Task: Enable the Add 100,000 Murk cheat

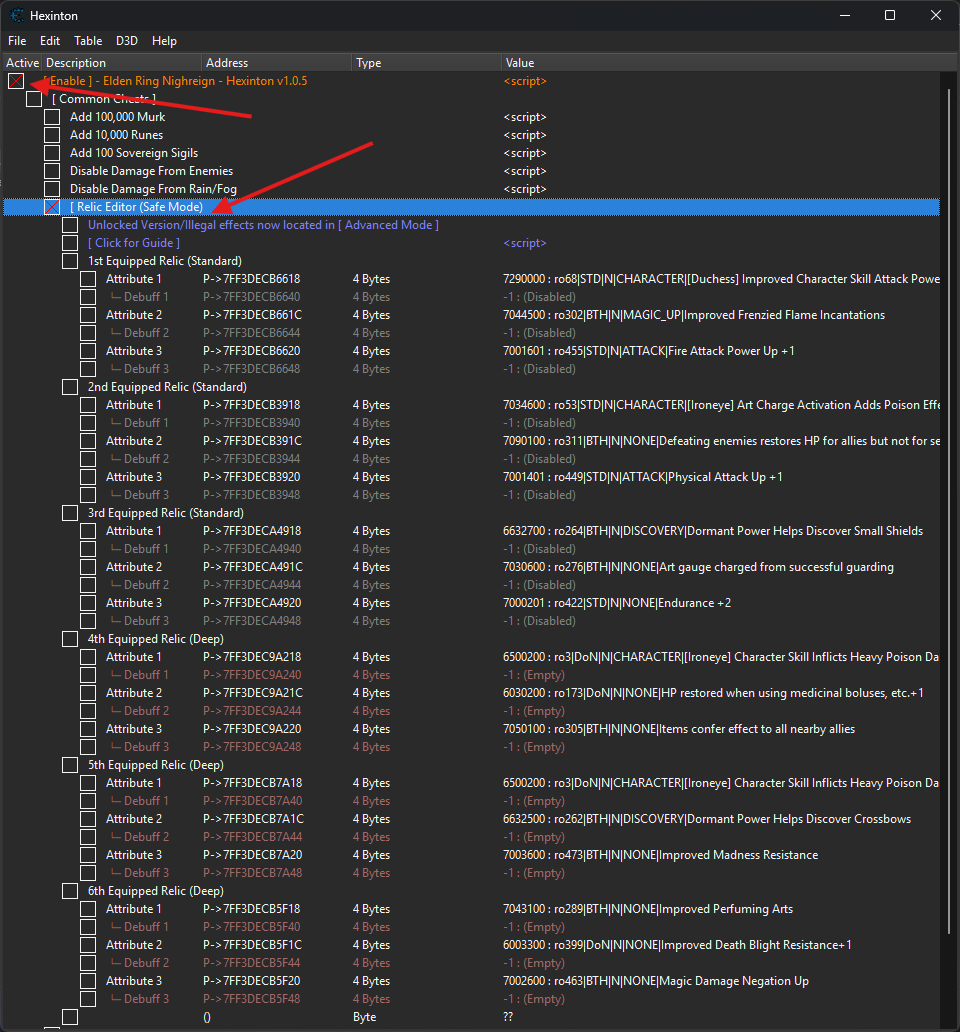Action: pyautogui.click(x=52, y=117)
